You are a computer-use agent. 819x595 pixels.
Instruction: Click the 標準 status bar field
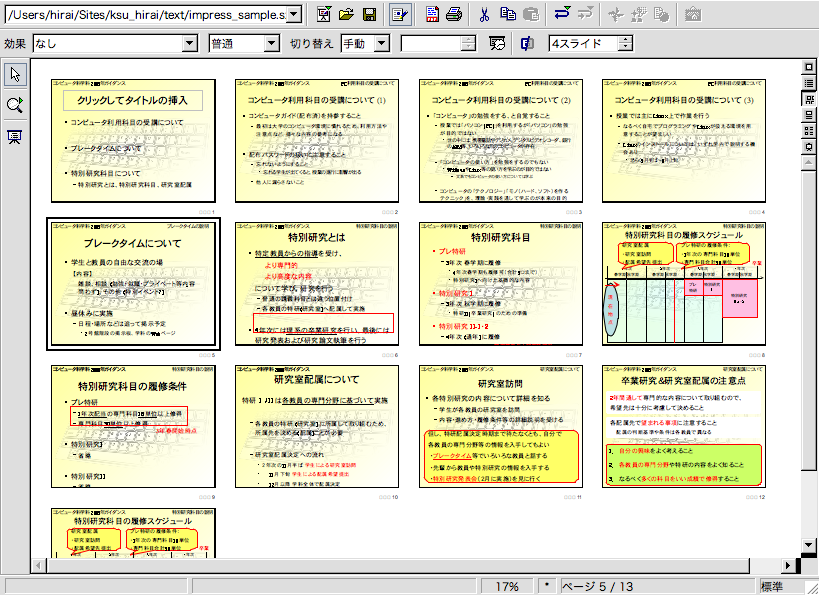pos(781,587)
